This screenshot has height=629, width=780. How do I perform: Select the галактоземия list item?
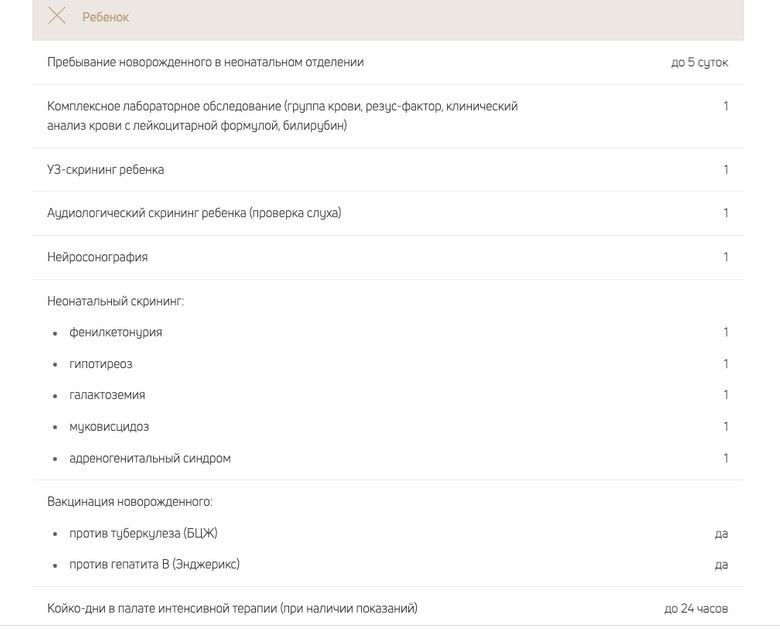coord(107,395)
